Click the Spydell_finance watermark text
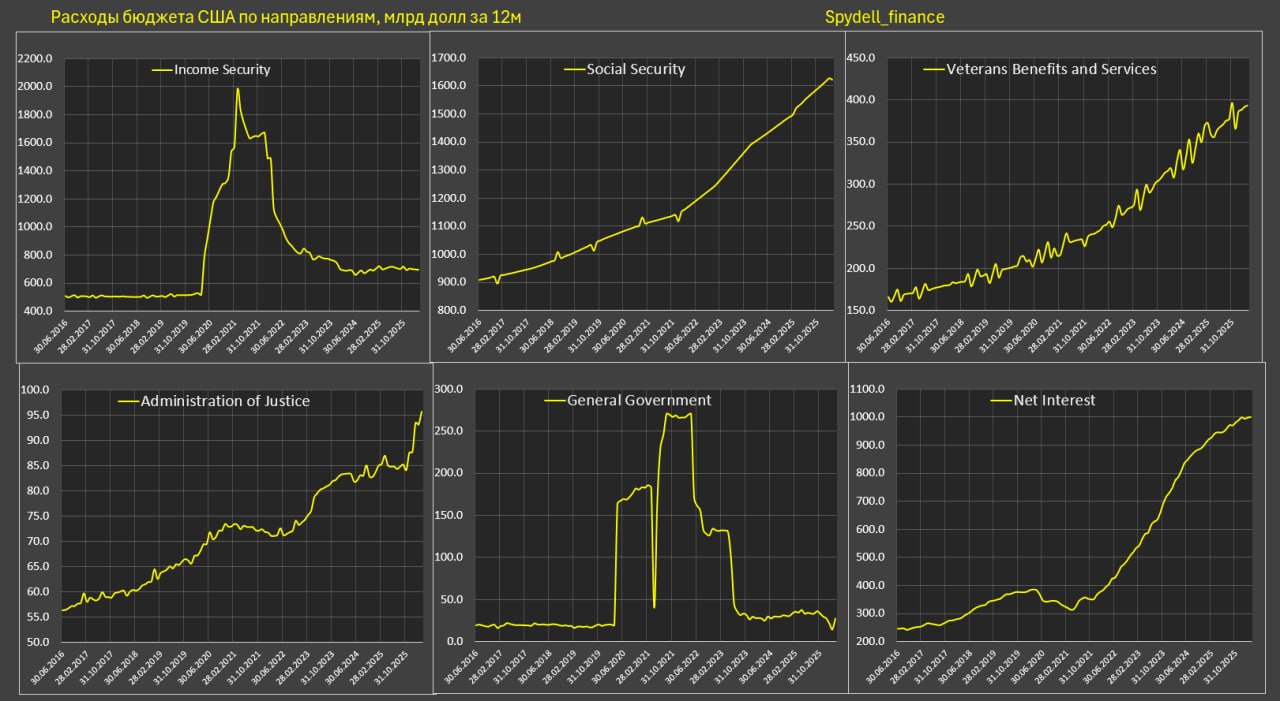1280x701 pixels. click(x=884, y=17)
